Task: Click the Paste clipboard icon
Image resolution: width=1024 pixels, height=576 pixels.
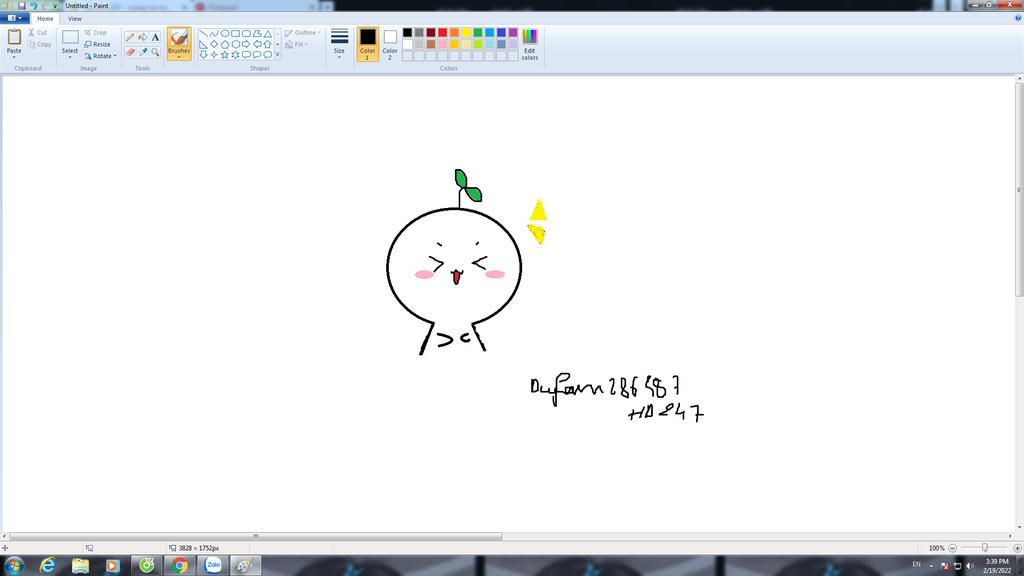Action: click(x=14, y=37)
